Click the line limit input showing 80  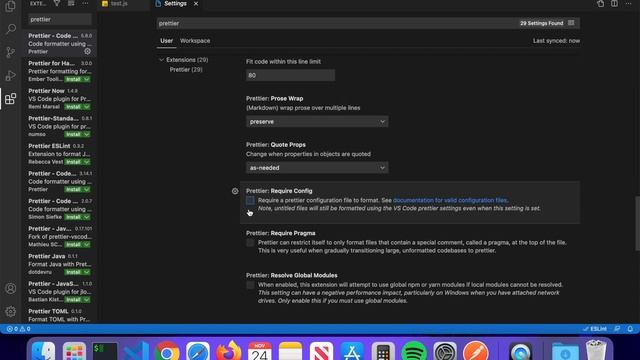click(x=290, y=75)
